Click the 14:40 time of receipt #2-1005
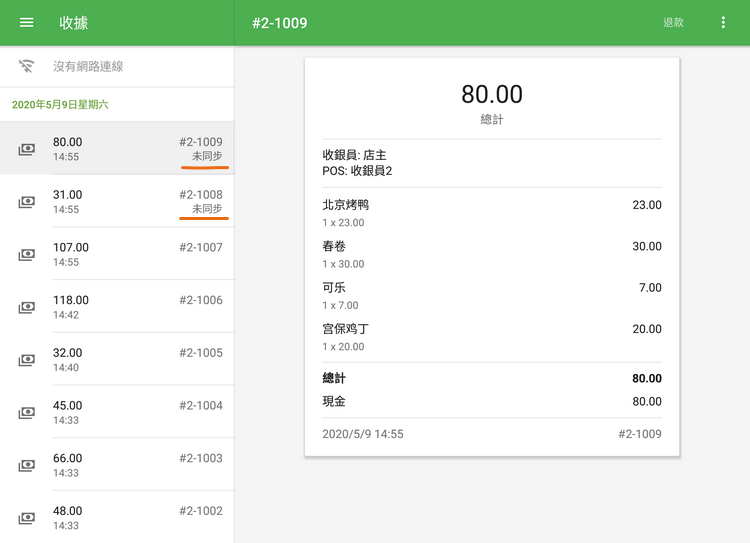The width and height of the screenshot is (750, 543). click(x=66, y=367)
